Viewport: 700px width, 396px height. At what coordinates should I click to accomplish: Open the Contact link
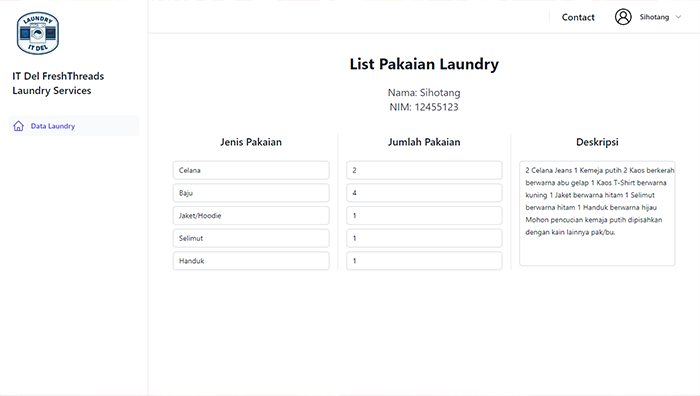[x=578, y=17]
